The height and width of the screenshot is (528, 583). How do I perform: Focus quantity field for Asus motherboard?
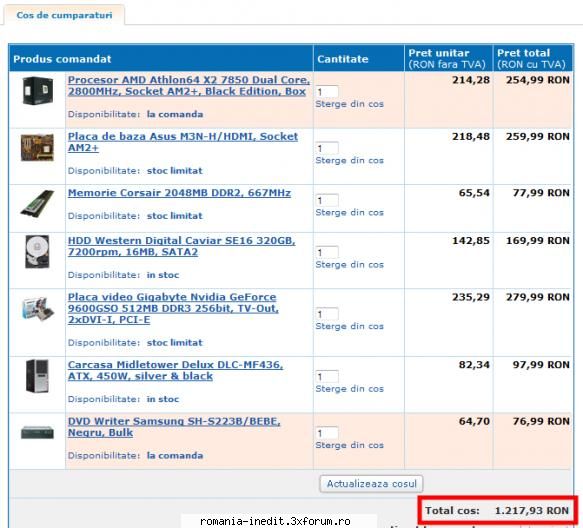[x=327, y=148]
